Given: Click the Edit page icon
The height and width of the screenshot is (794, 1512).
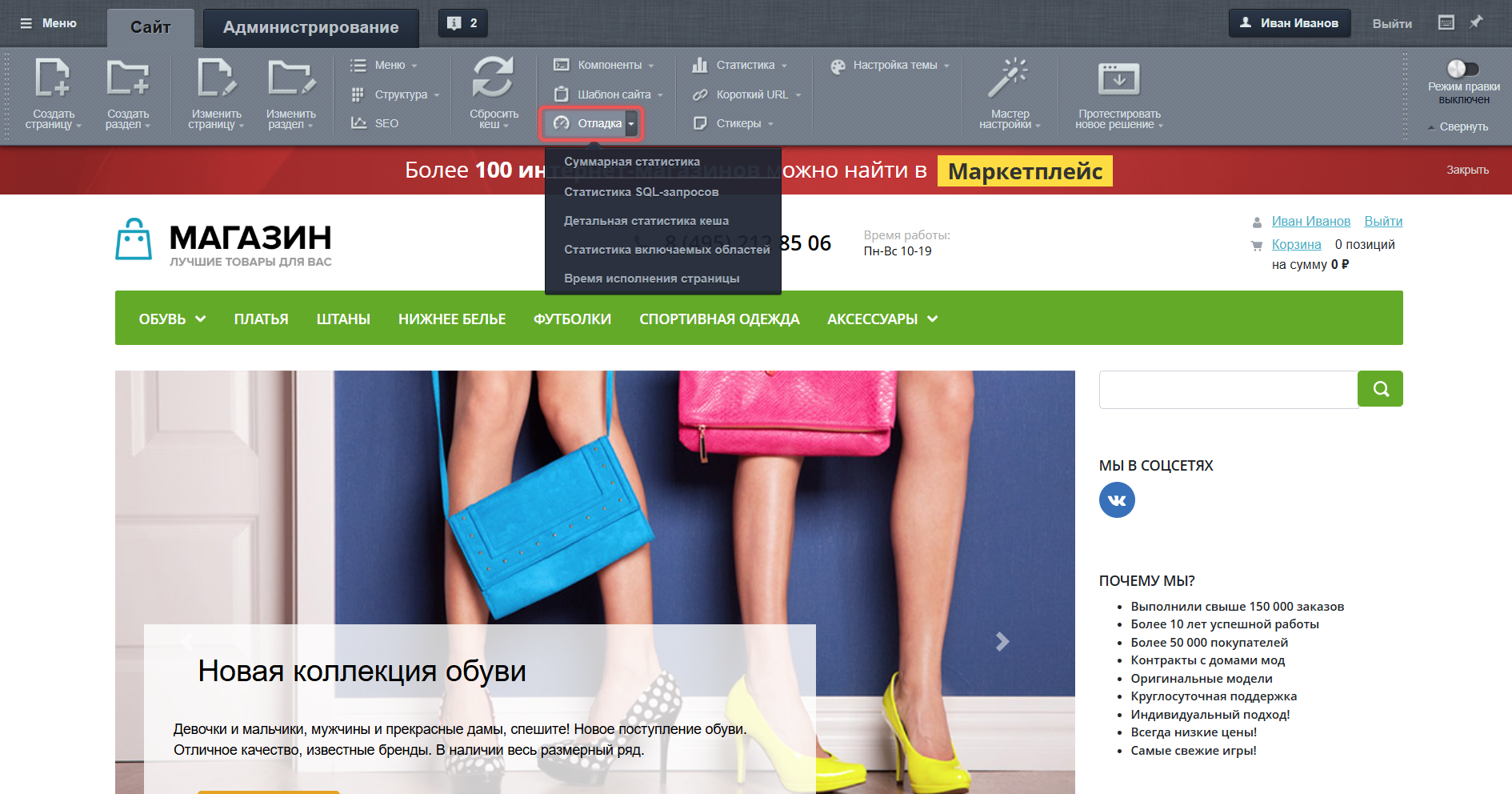Looking at the screenshot, I should coord(216,78).
